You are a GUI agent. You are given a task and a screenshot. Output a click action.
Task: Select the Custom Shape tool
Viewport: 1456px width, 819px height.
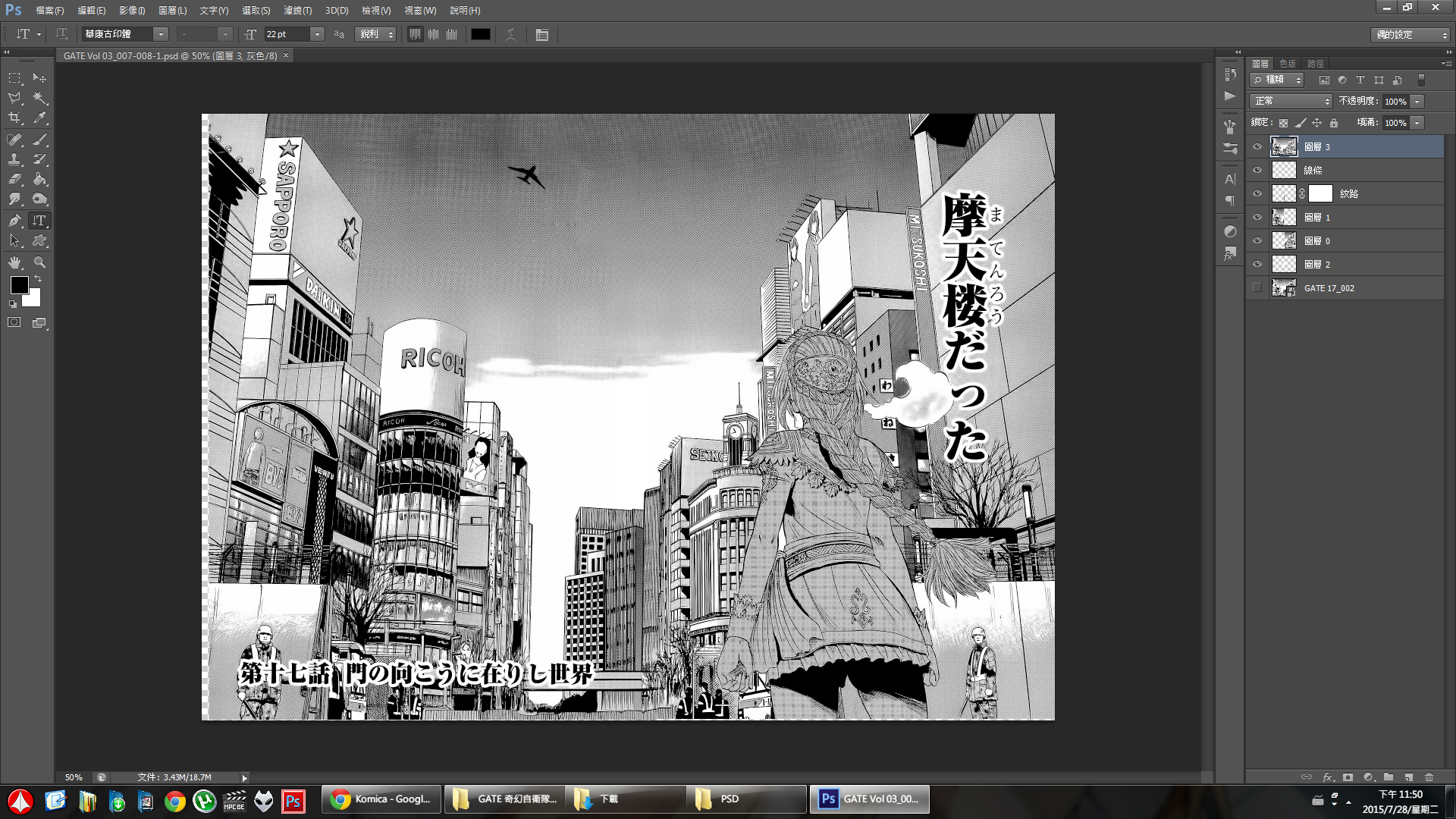39,240
